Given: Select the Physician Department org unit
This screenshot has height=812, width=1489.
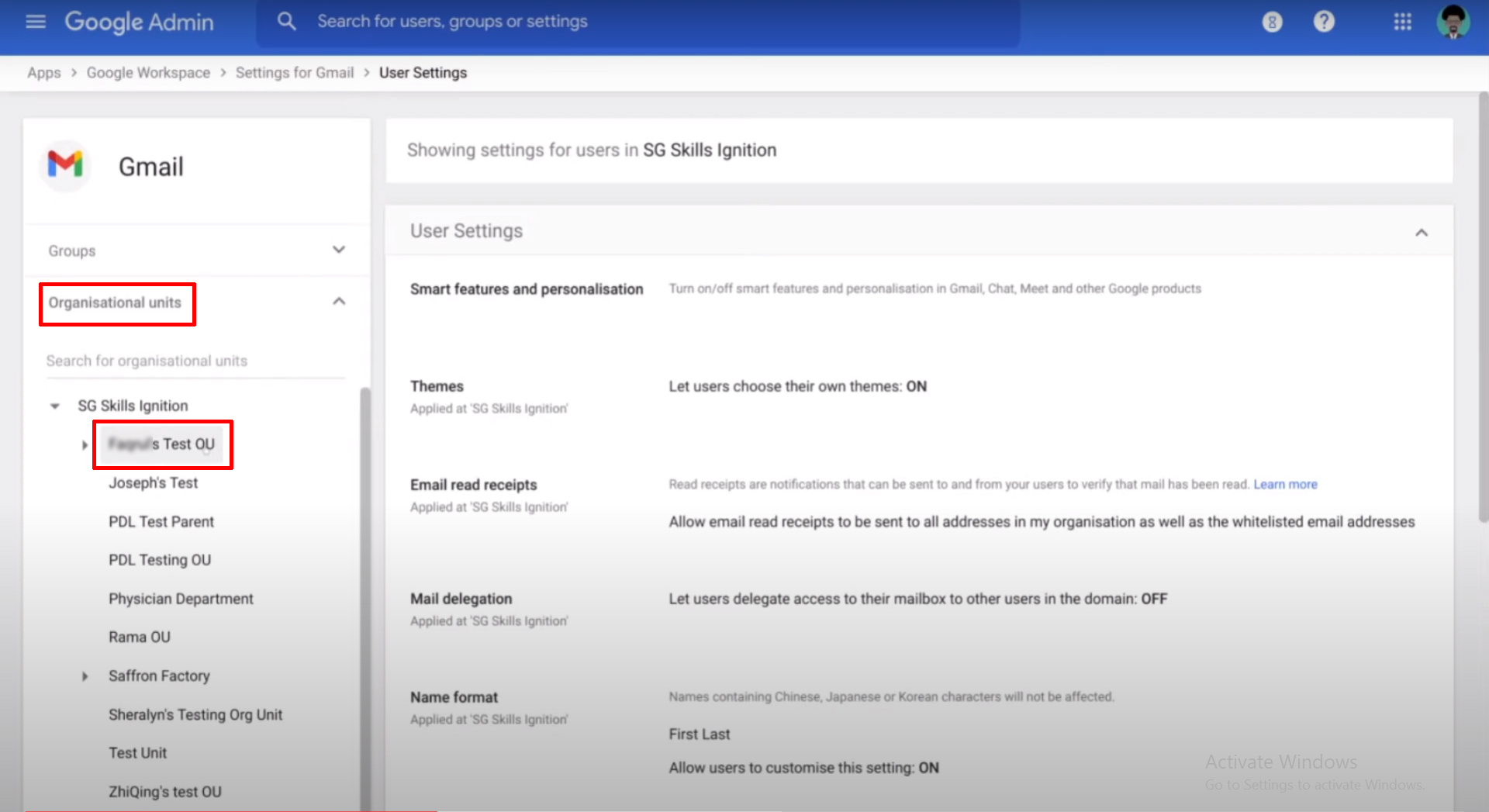Looking at the screenshot, I should tap(181, 599).
